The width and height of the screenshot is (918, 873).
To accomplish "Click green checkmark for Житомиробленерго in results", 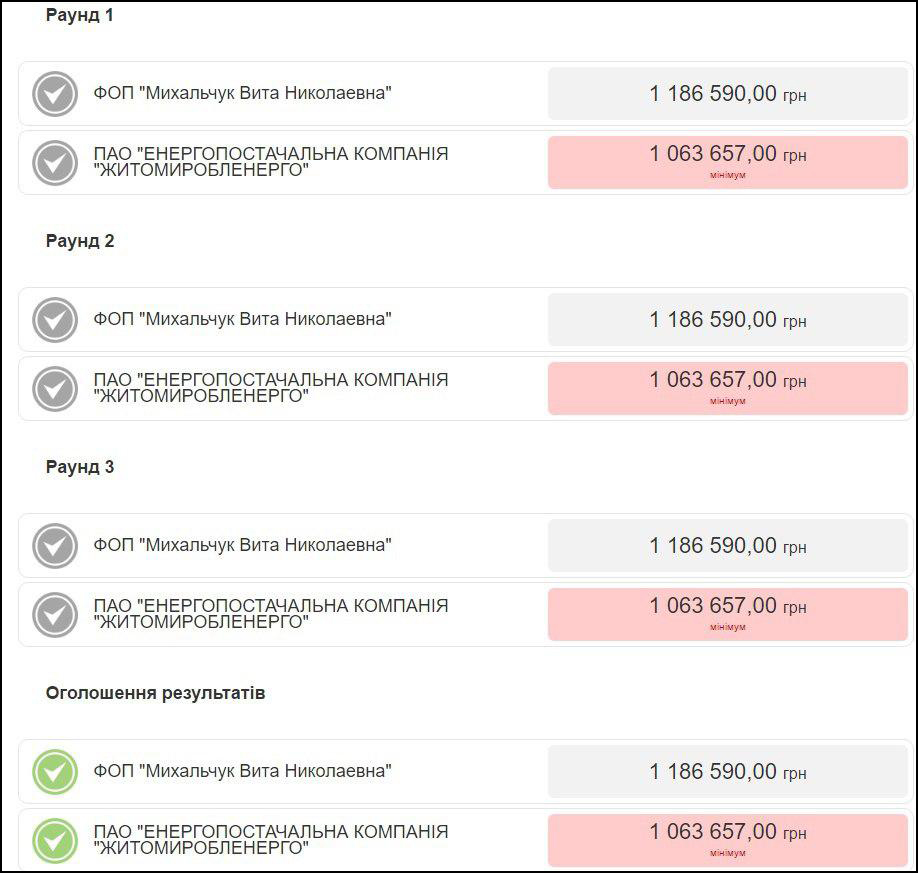I will pyautogui.click(x=55, y=840).
